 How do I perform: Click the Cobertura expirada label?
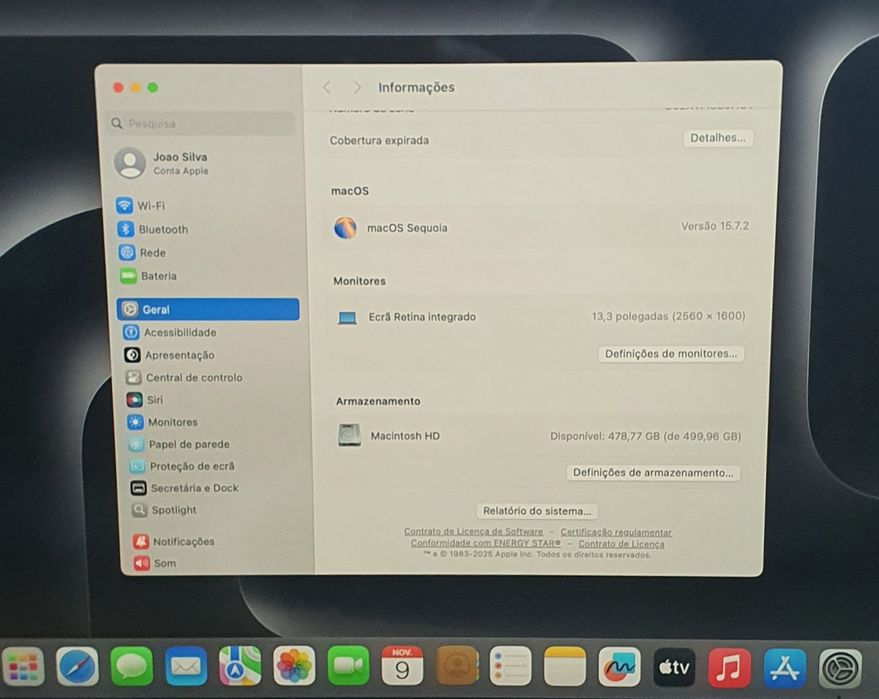(x=379, y=140)
